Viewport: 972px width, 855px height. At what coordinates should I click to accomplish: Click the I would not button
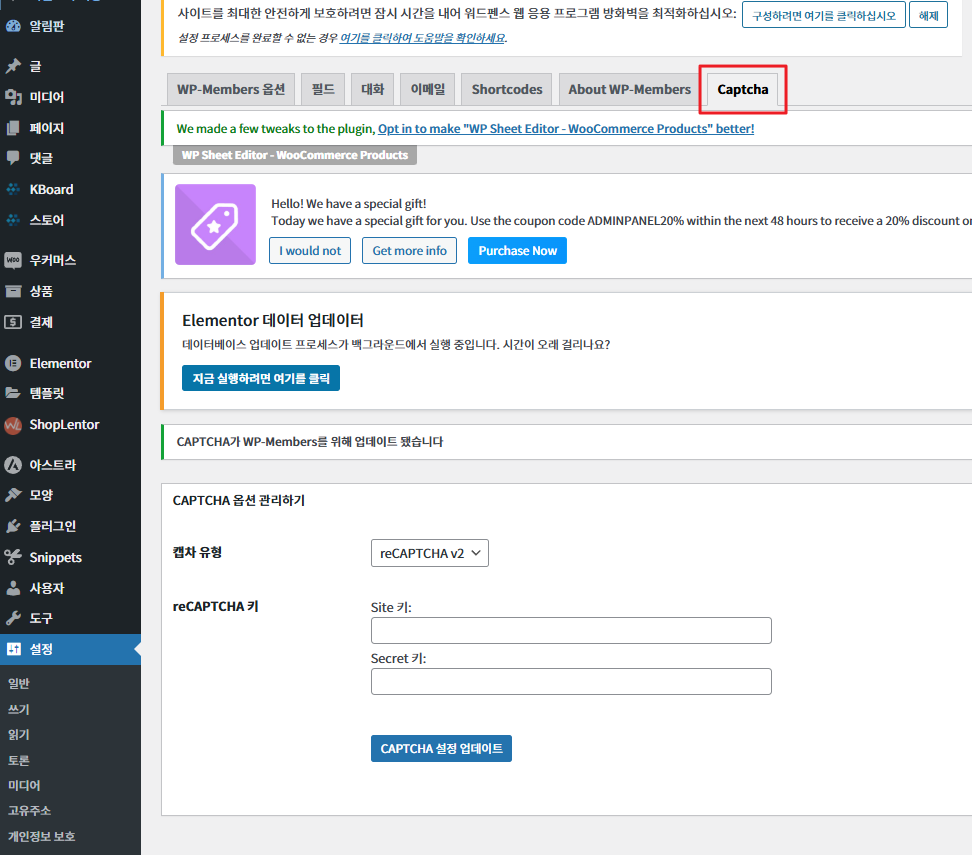coord(310,250)
